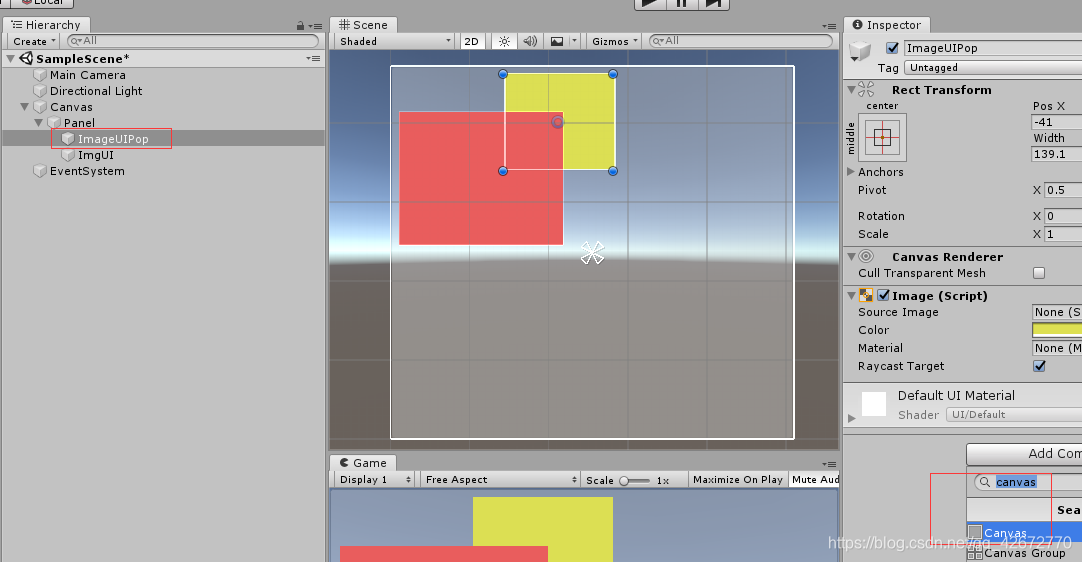The height and width of the screenshot is (562, 1082).
Task: Click the Pos X value field
Action: [x=1056, y=122]
